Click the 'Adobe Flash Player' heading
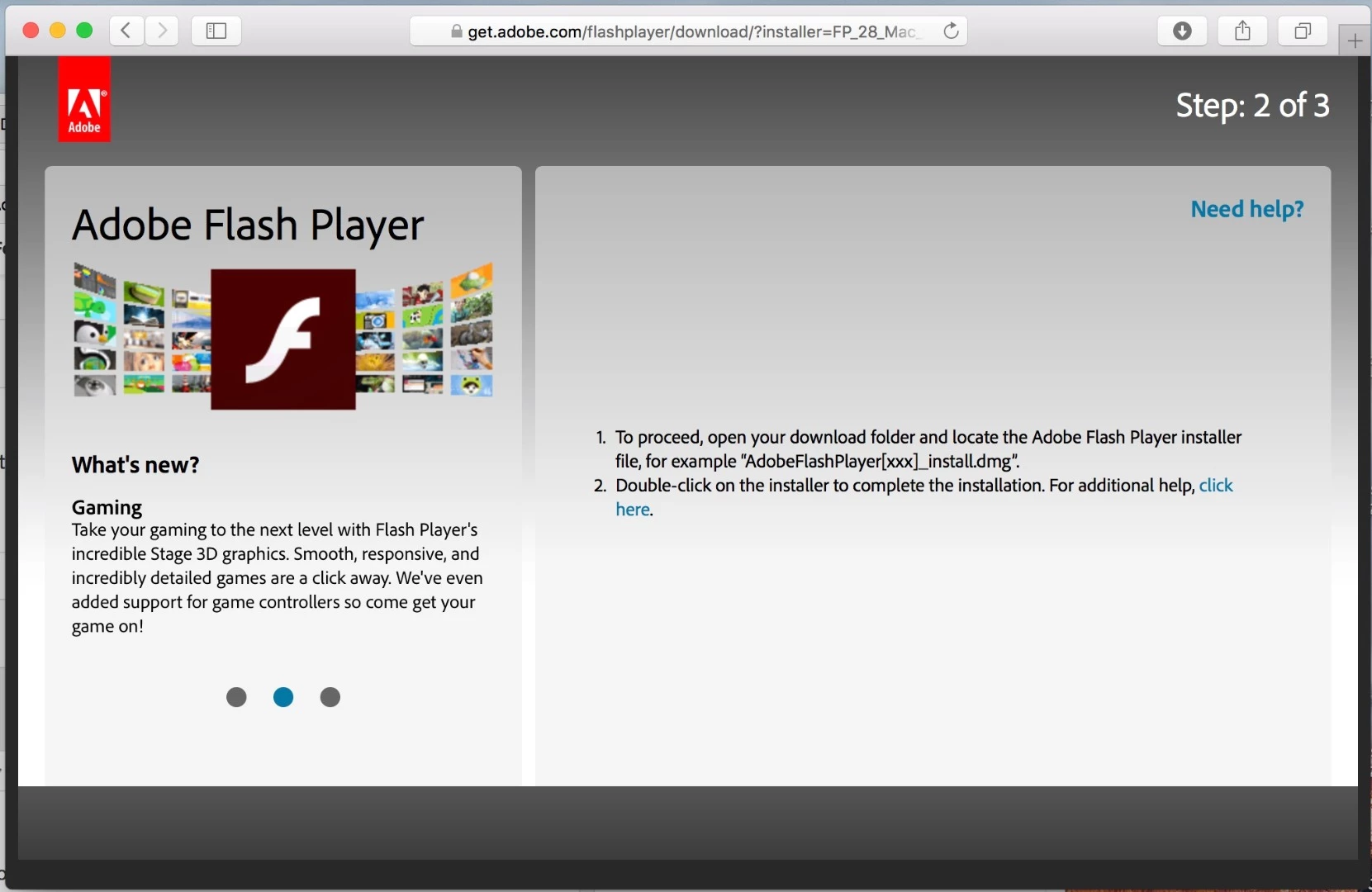 tap(248, 225)
